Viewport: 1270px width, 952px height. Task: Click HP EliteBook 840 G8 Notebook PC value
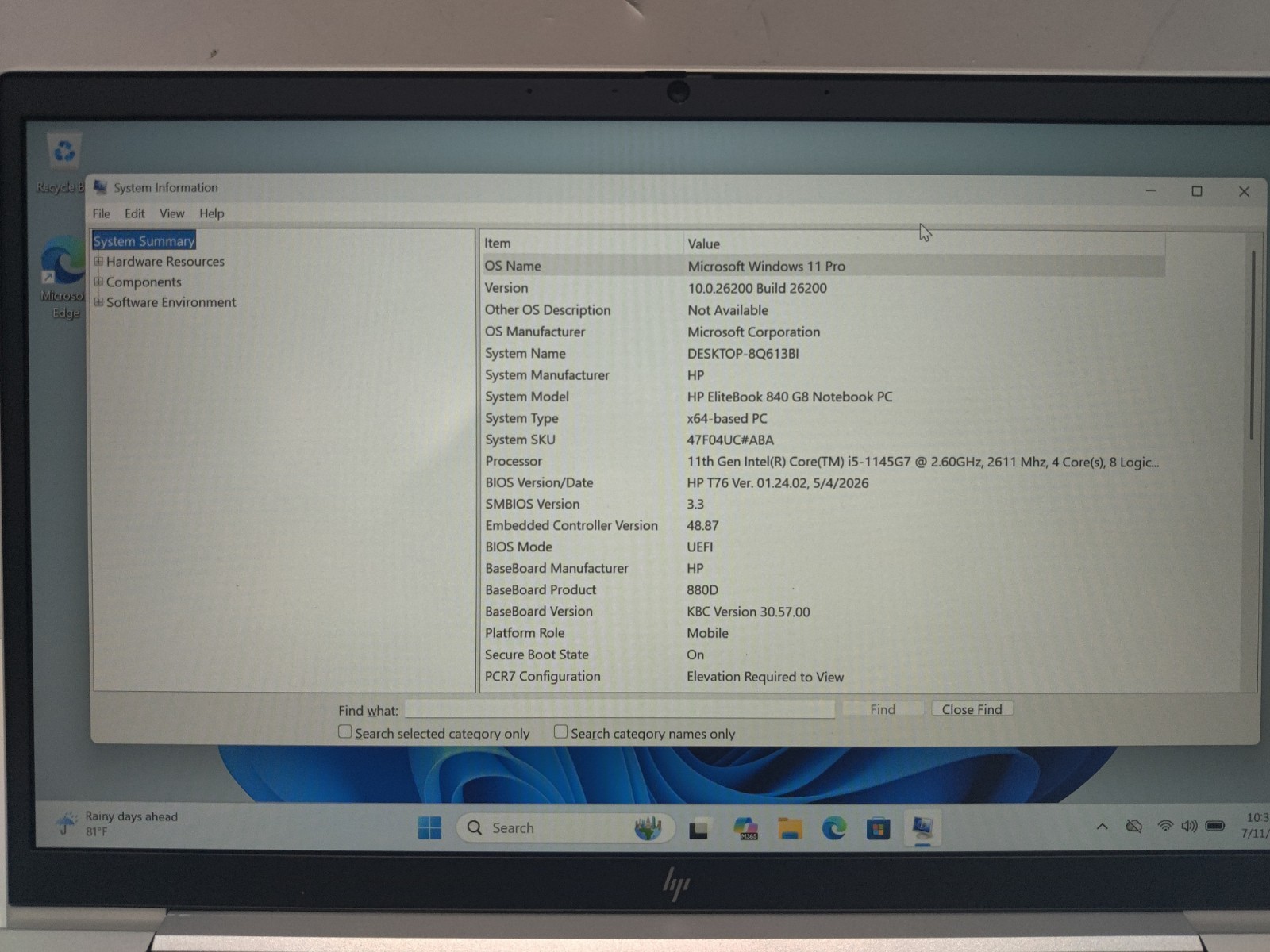click(790, 397)
